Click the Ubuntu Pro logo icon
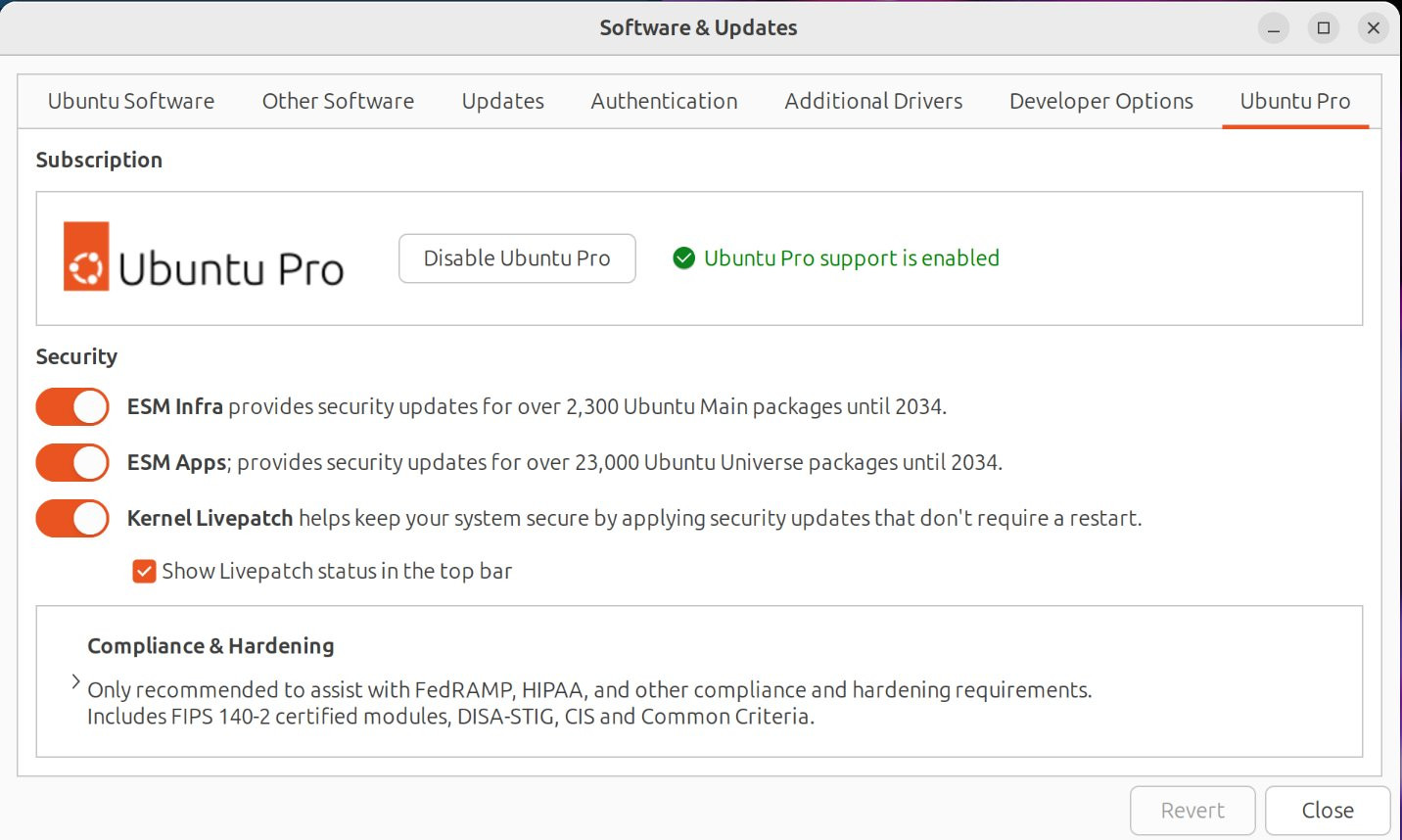The width and height of the screenshot is (1402, 840). (x=86, y=257)
